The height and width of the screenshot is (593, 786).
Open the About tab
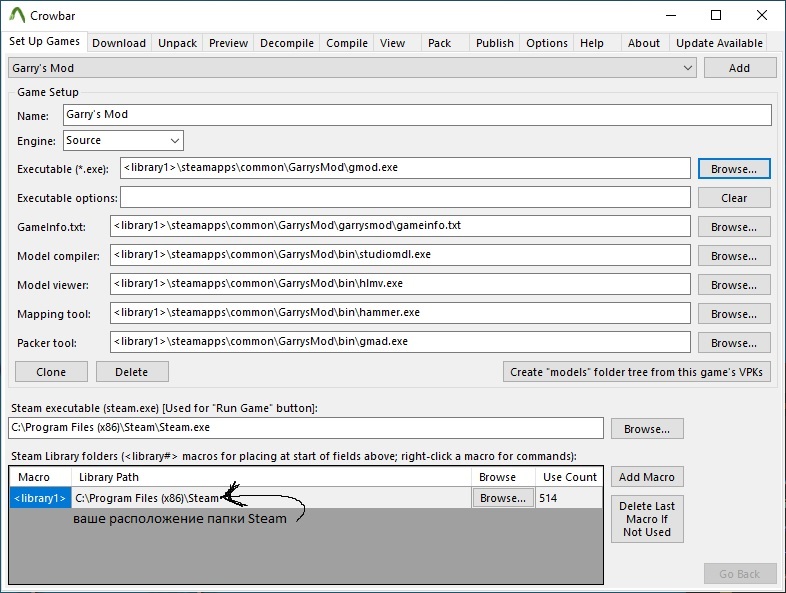pyautogui.click(x=644, y=43)
